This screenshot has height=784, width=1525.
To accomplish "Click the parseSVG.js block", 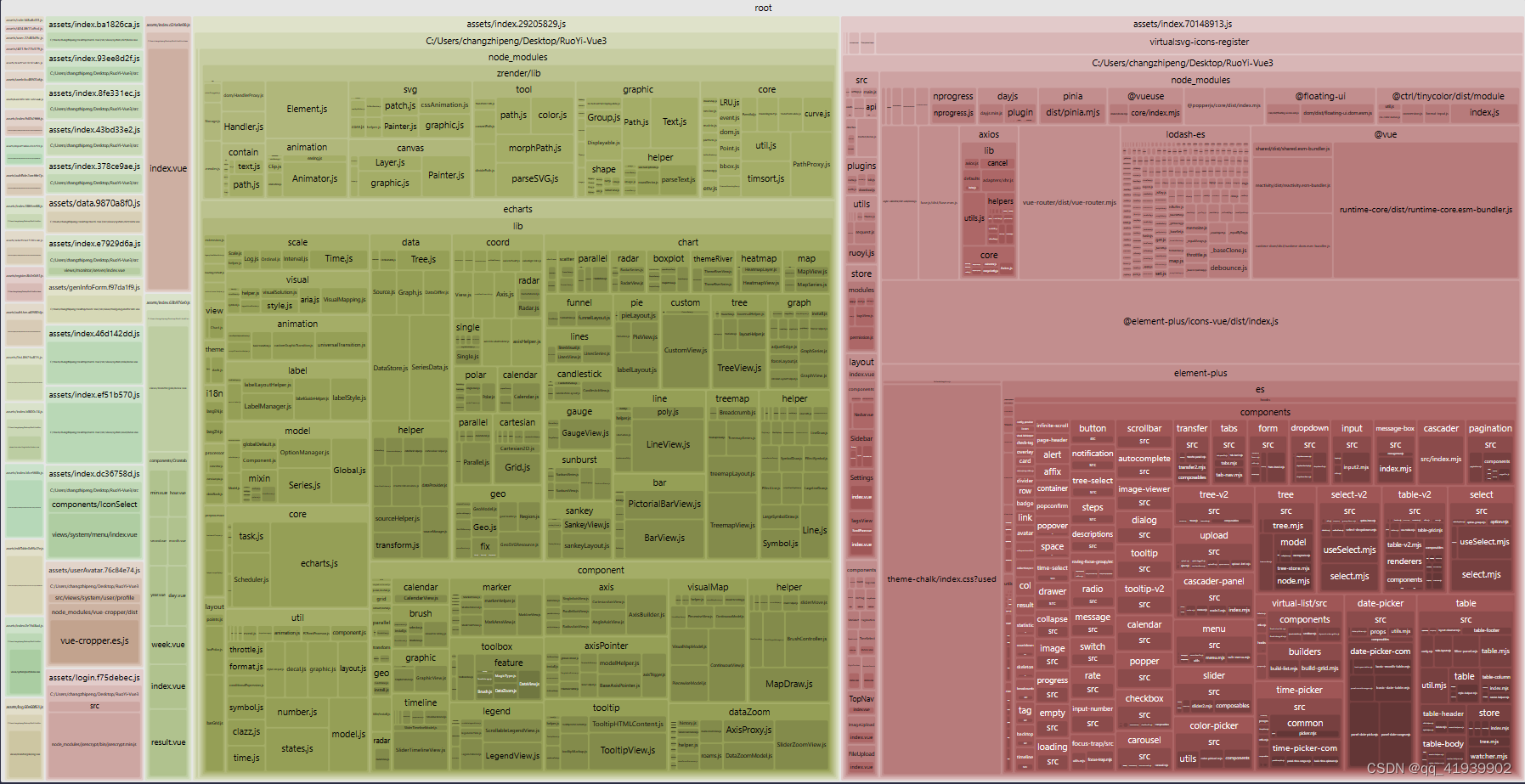I will [534, 178].
